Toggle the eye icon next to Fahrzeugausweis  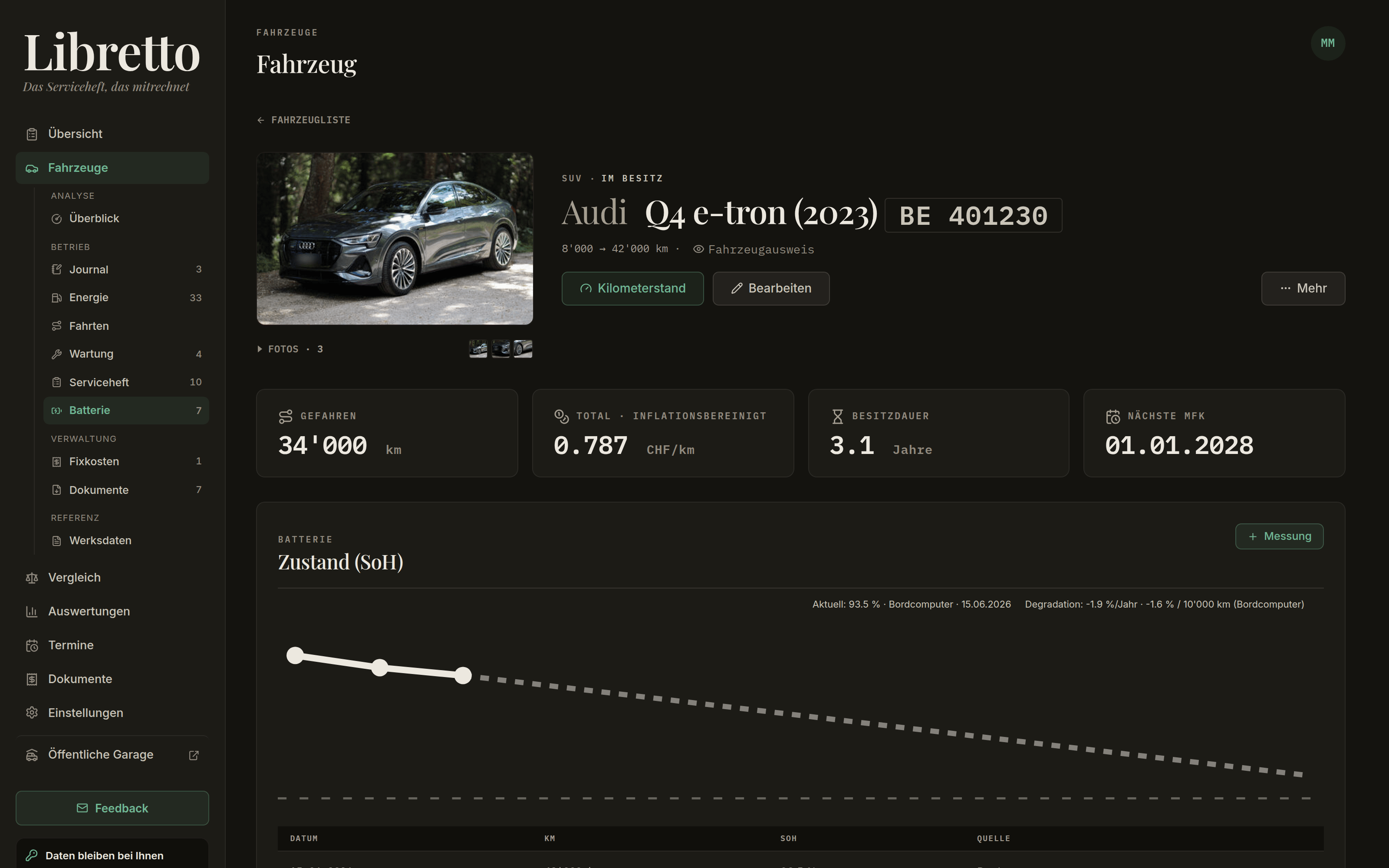tap(698, 249)
